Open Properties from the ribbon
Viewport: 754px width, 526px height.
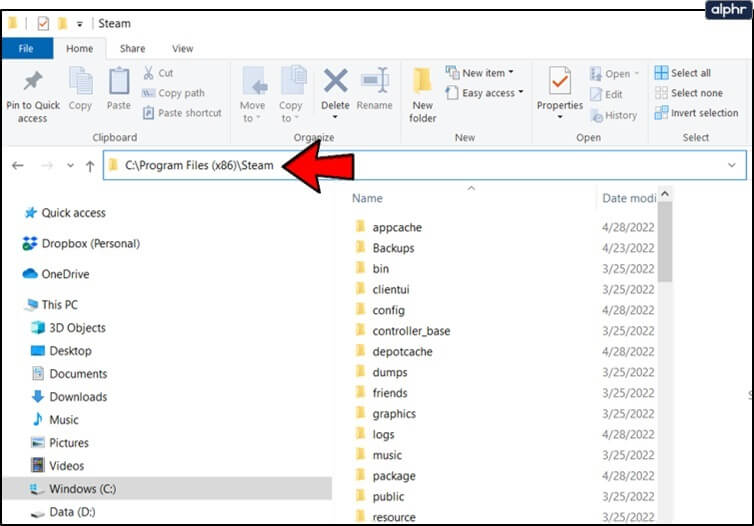coord(560,87)
